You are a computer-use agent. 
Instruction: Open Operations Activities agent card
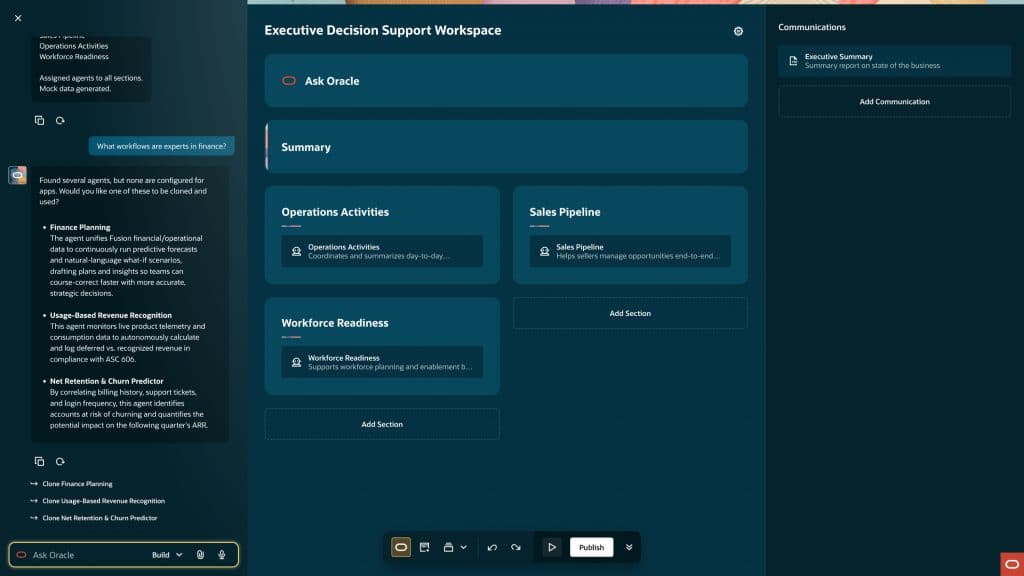(x=382, y=251)
